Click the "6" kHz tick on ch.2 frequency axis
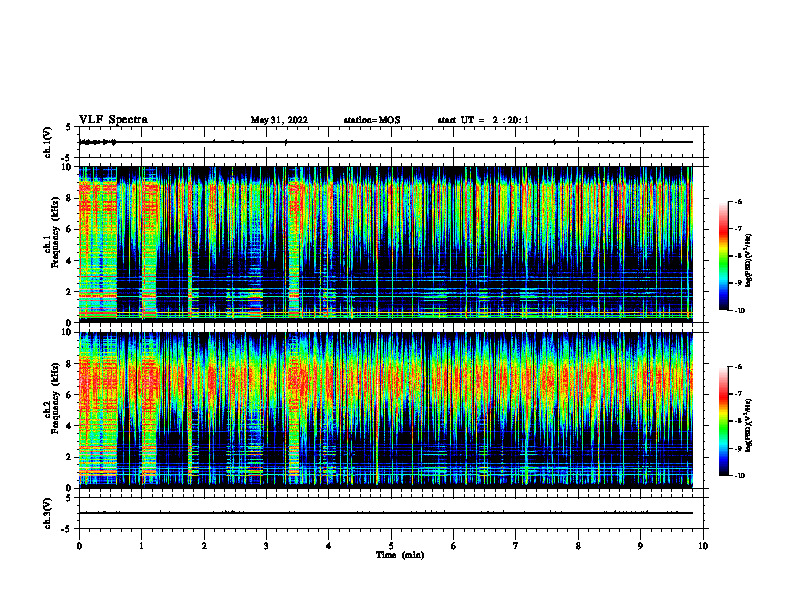This screenshot has height=612, width=792. click(x=69, y=395)
